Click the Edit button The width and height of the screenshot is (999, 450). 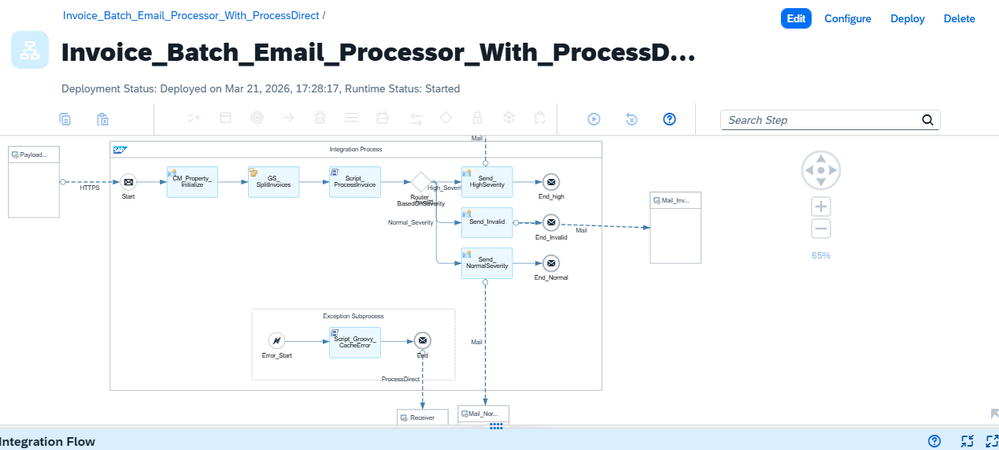tap(796, 18)
